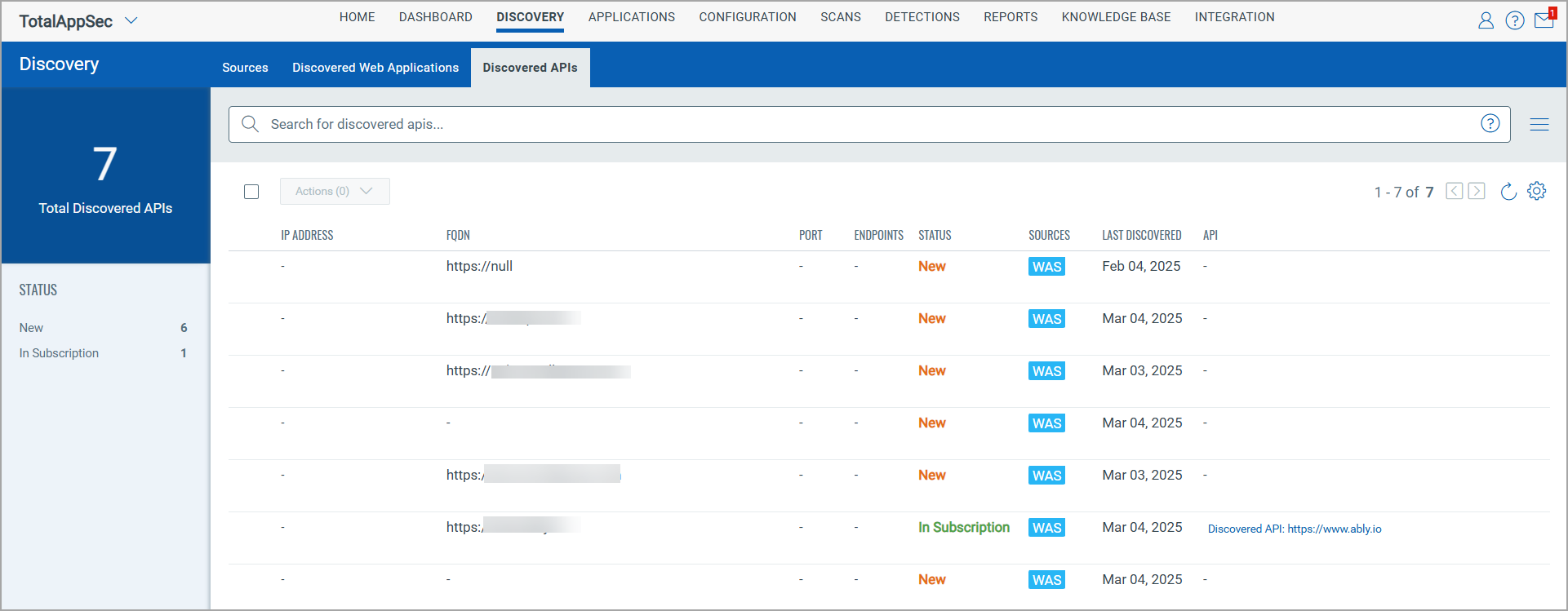Screen dimensions: 1568x611
Task: Click the In Subscription count 1
Action: [x=184, y=353]
